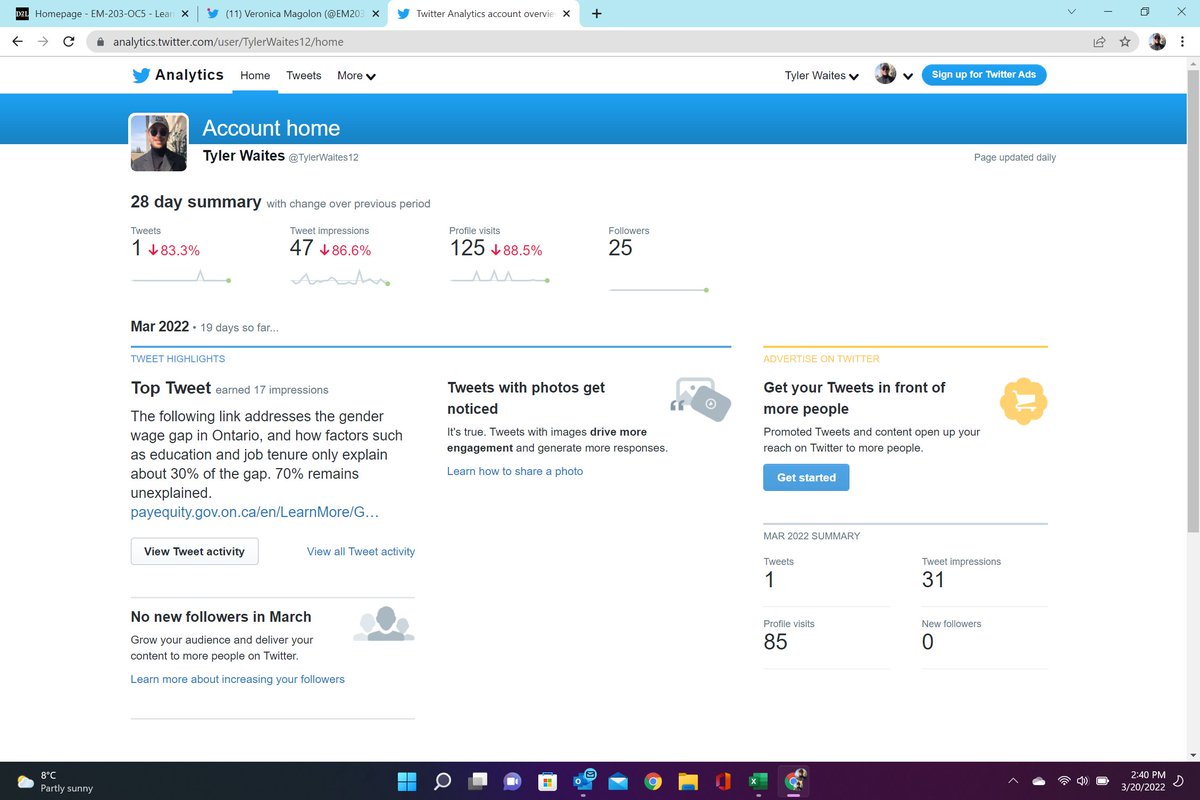This screenshot has height=800, width=1200.
Task: Click the Profile visits sparkline chart
Action: coord(500,277)
